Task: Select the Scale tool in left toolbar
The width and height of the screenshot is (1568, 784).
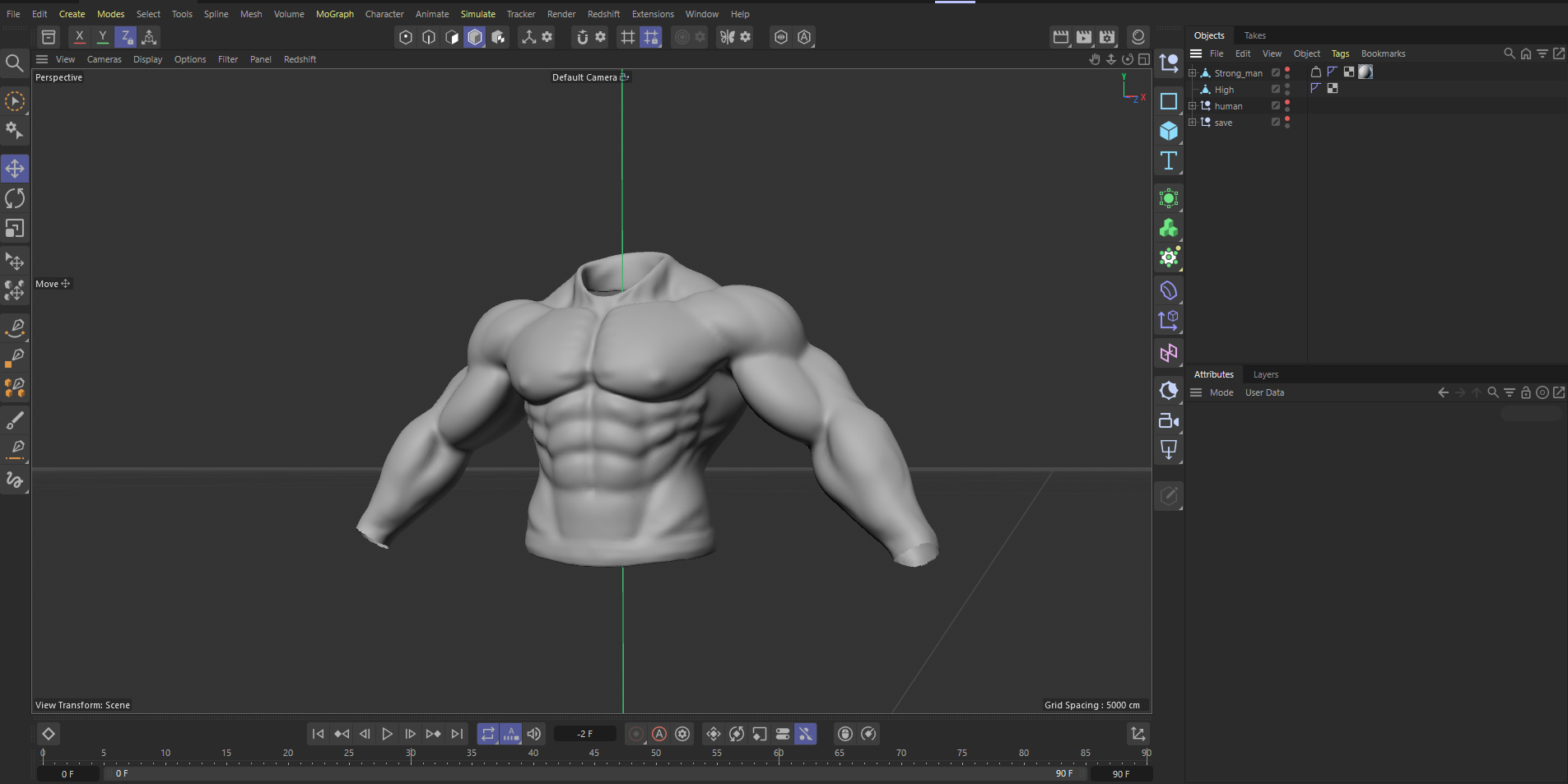Action: click(x=15, y=228)
